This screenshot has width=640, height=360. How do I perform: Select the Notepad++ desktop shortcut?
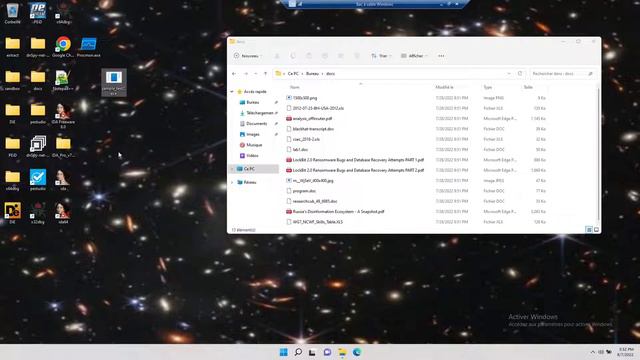63,80
